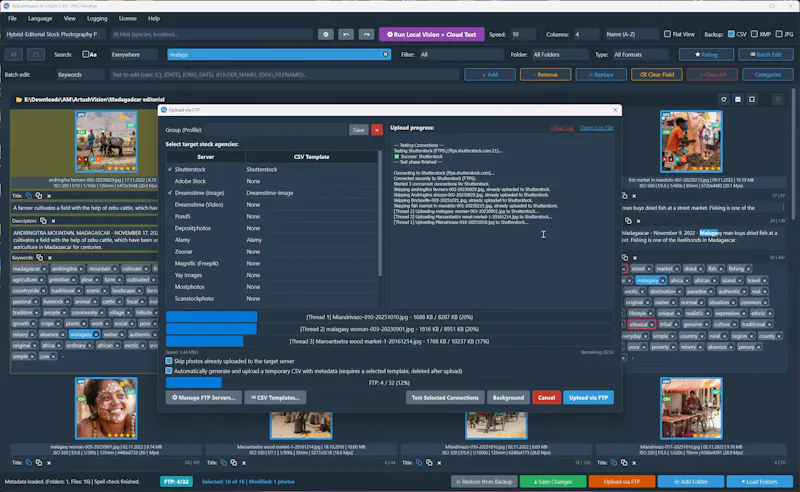
Task: Open CSV Template cell for Alamy
Action: coord(311,240)
